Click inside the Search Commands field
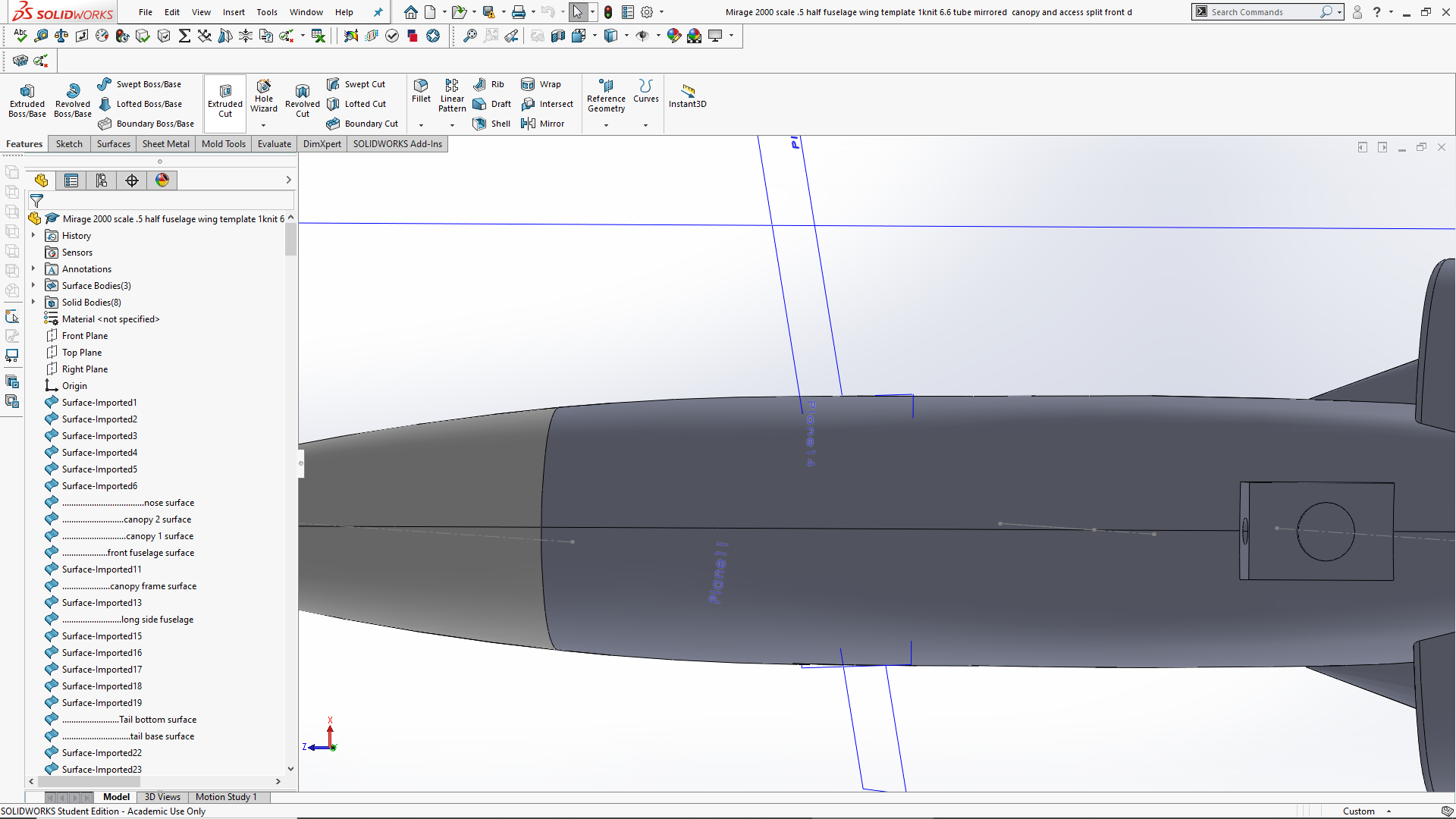This screenshot has height=819, width=1456. (x=1259, y=11)
